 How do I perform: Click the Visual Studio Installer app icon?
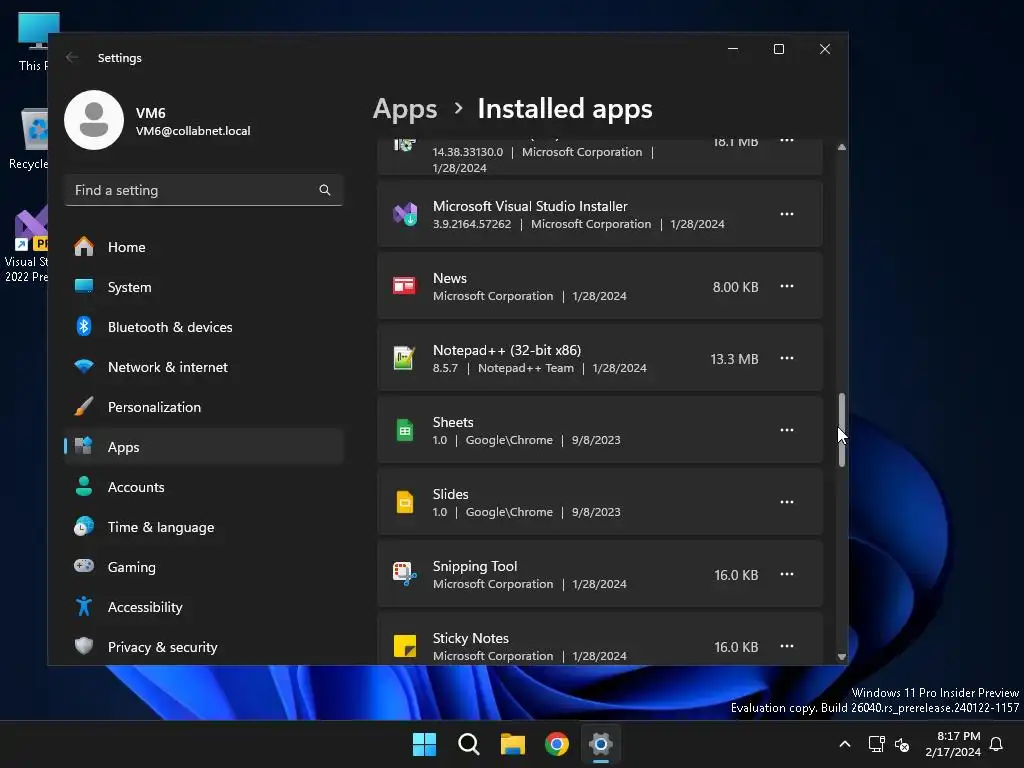click(x=405, y=214)
